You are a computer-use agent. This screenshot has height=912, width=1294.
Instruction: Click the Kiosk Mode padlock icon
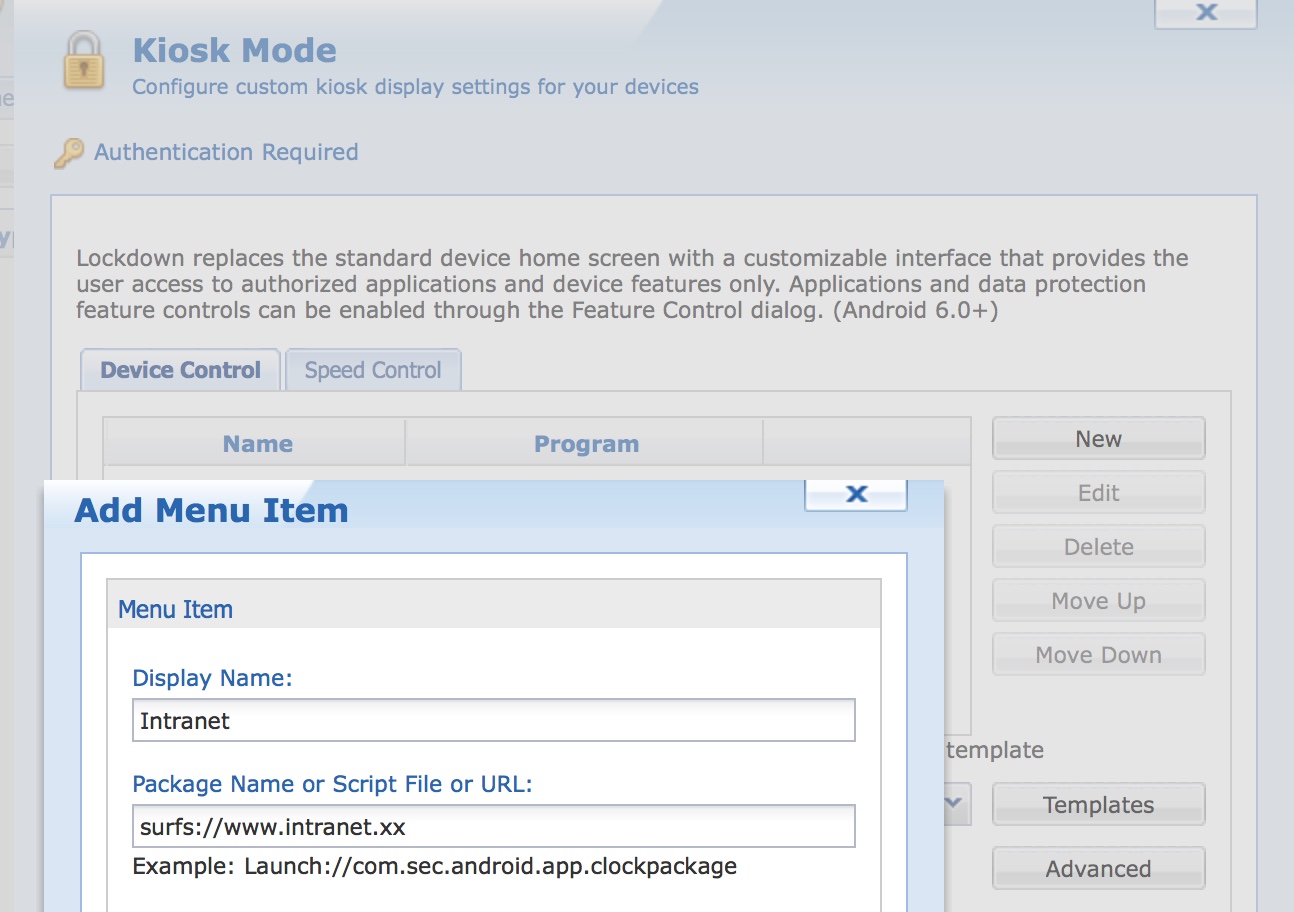(x=84, y=62)
